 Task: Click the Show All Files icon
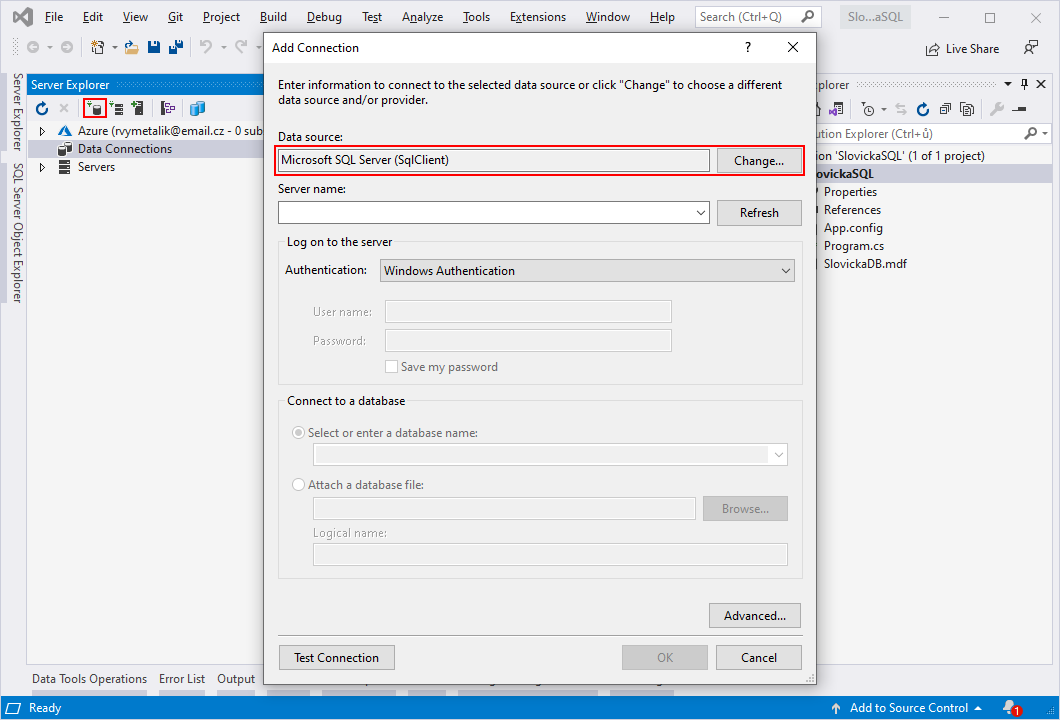point(967,109)
